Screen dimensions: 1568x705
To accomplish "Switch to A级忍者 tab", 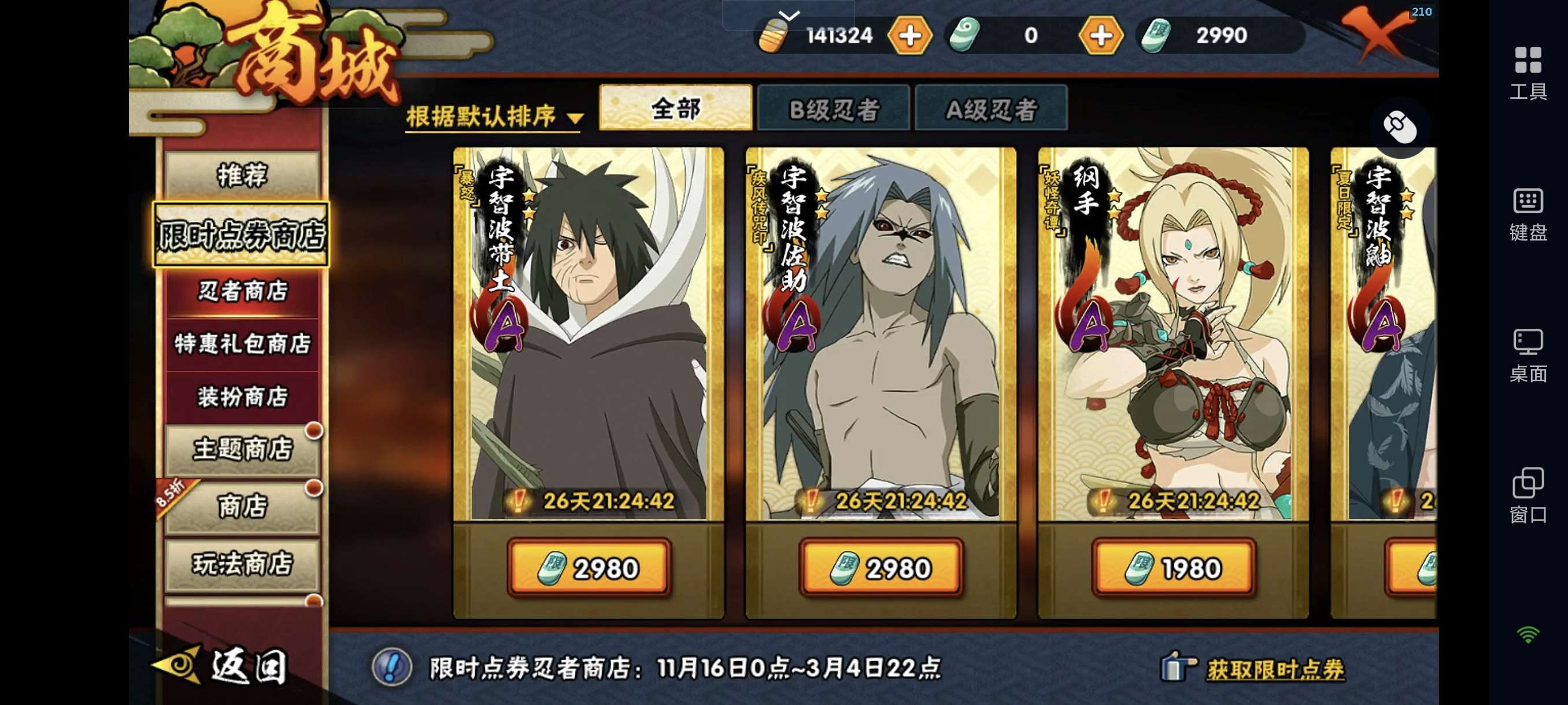I will [991, 109].
